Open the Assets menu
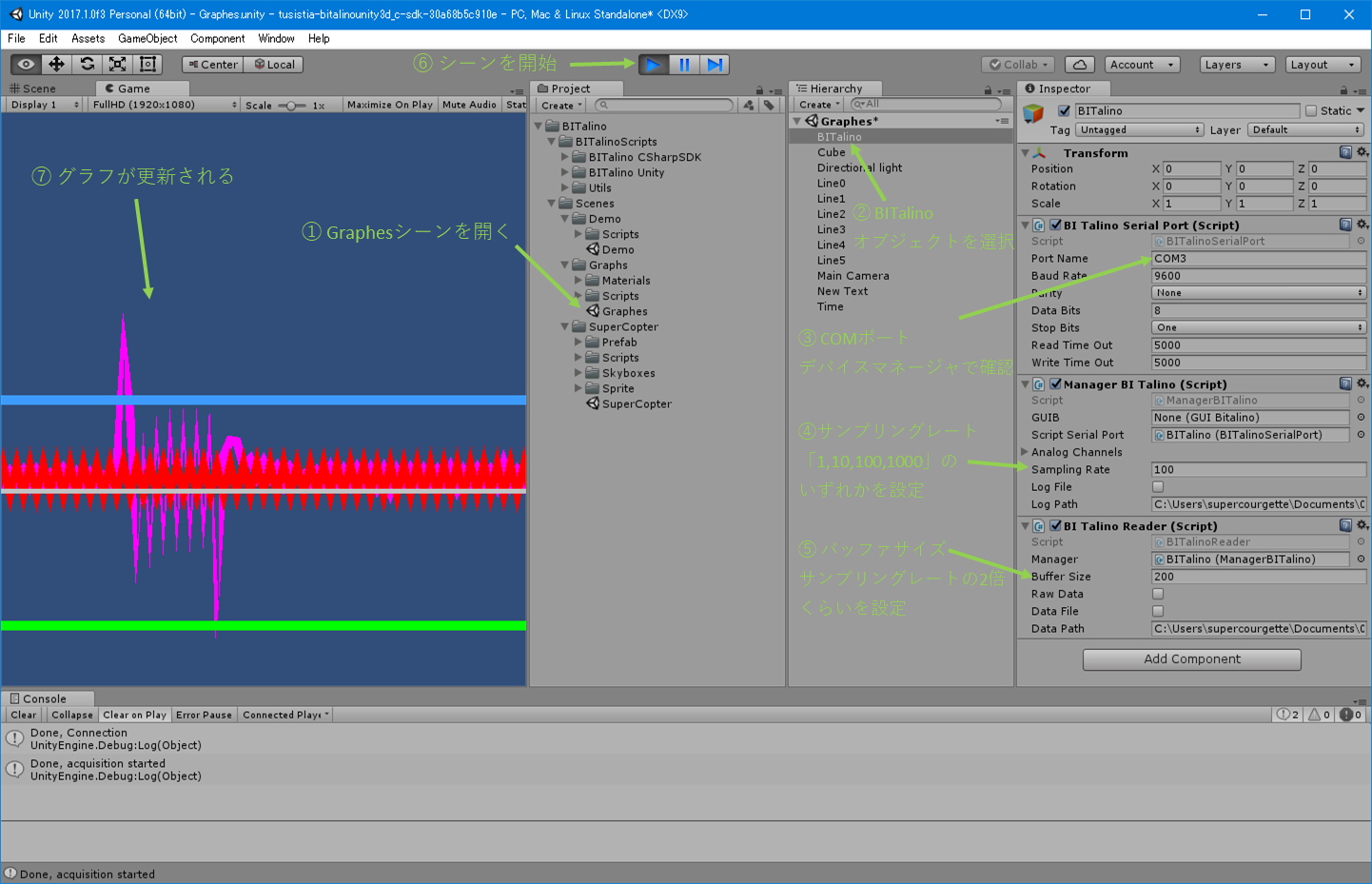 (x=88, y=39)
